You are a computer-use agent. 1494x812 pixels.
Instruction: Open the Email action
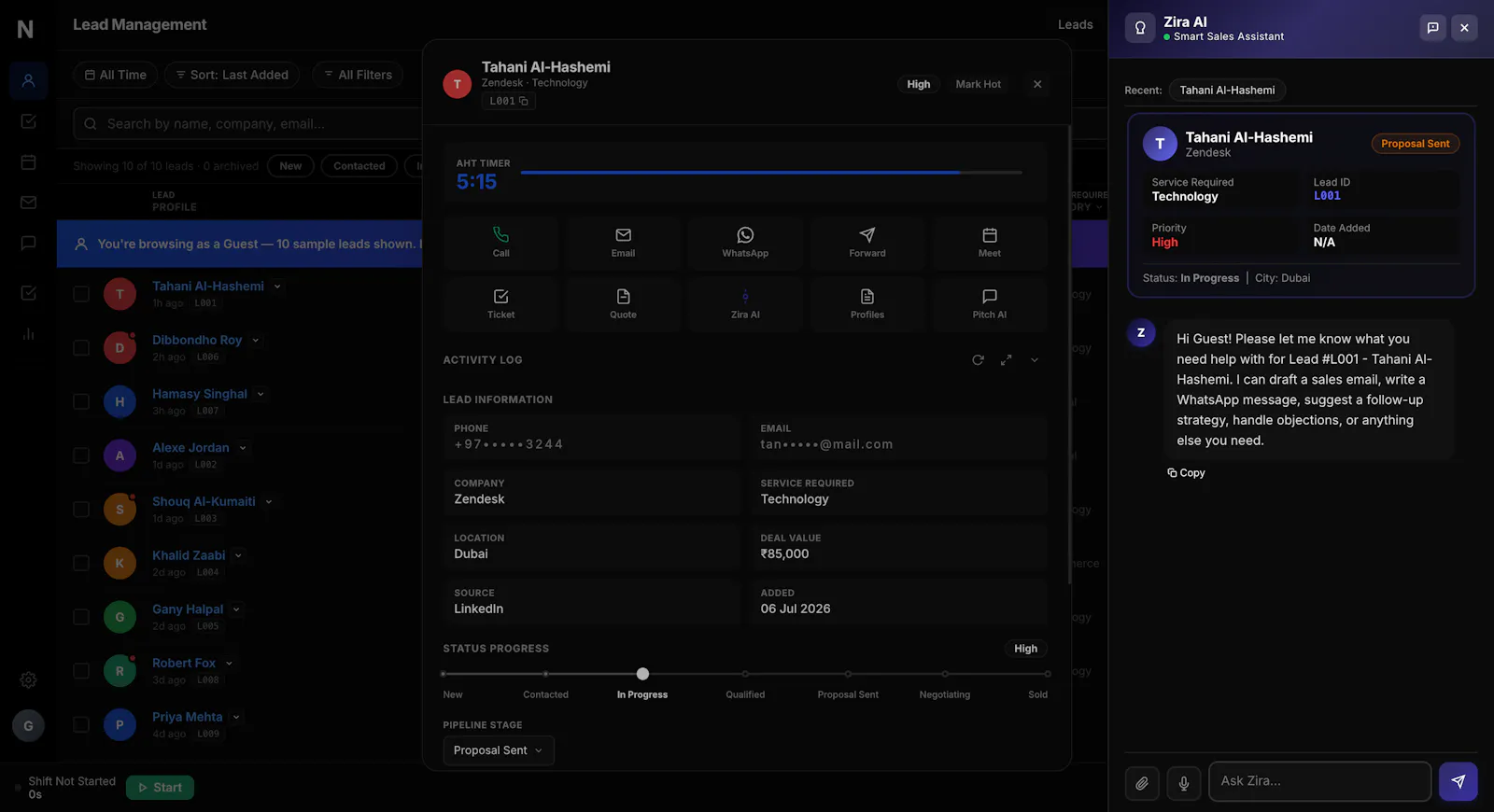623,243
